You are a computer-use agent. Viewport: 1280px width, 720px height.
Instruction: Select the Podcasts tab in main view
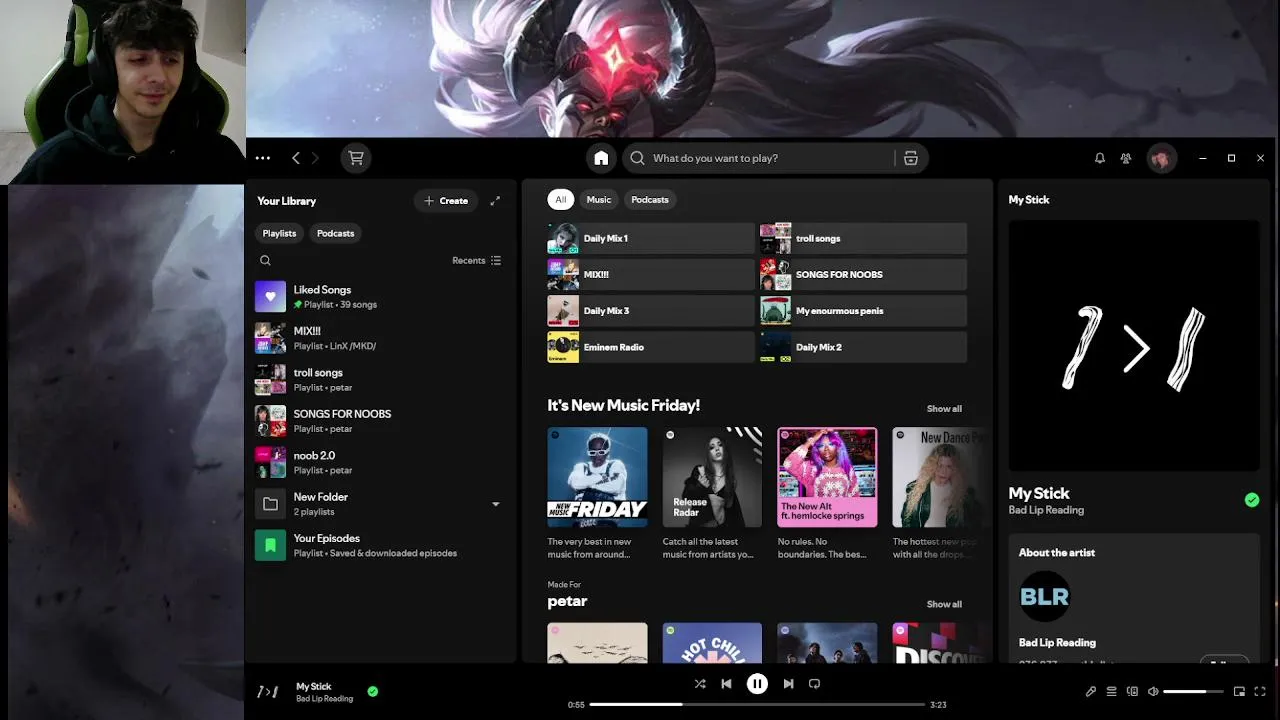[x=649, y=200]
